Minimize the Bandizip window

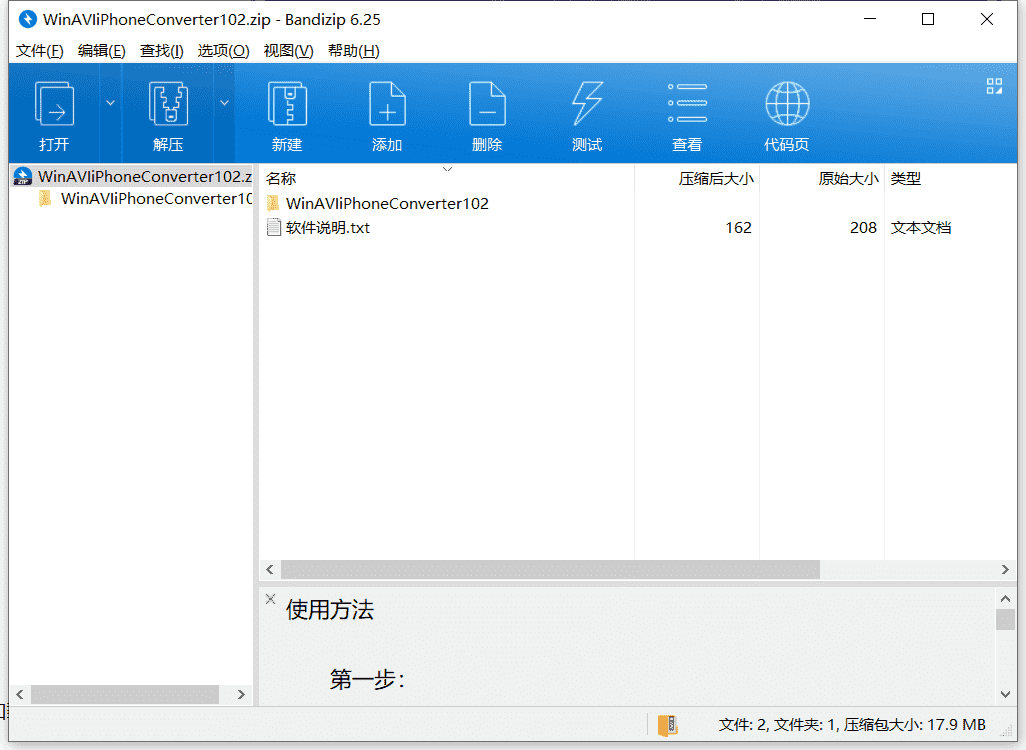(870, 19)
